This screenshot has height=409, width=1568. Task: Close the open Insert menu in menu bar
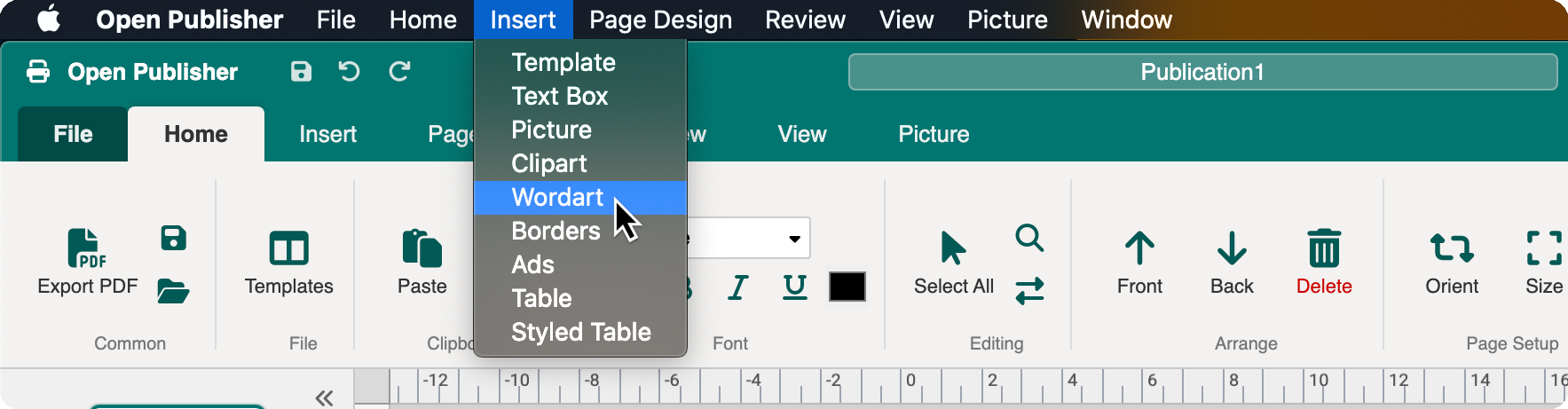(524, 20)
